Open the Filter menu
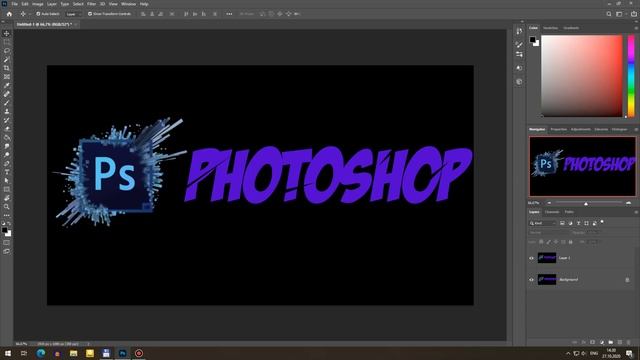The width and height of the screenshot is (640, 360). pos(91,4)
